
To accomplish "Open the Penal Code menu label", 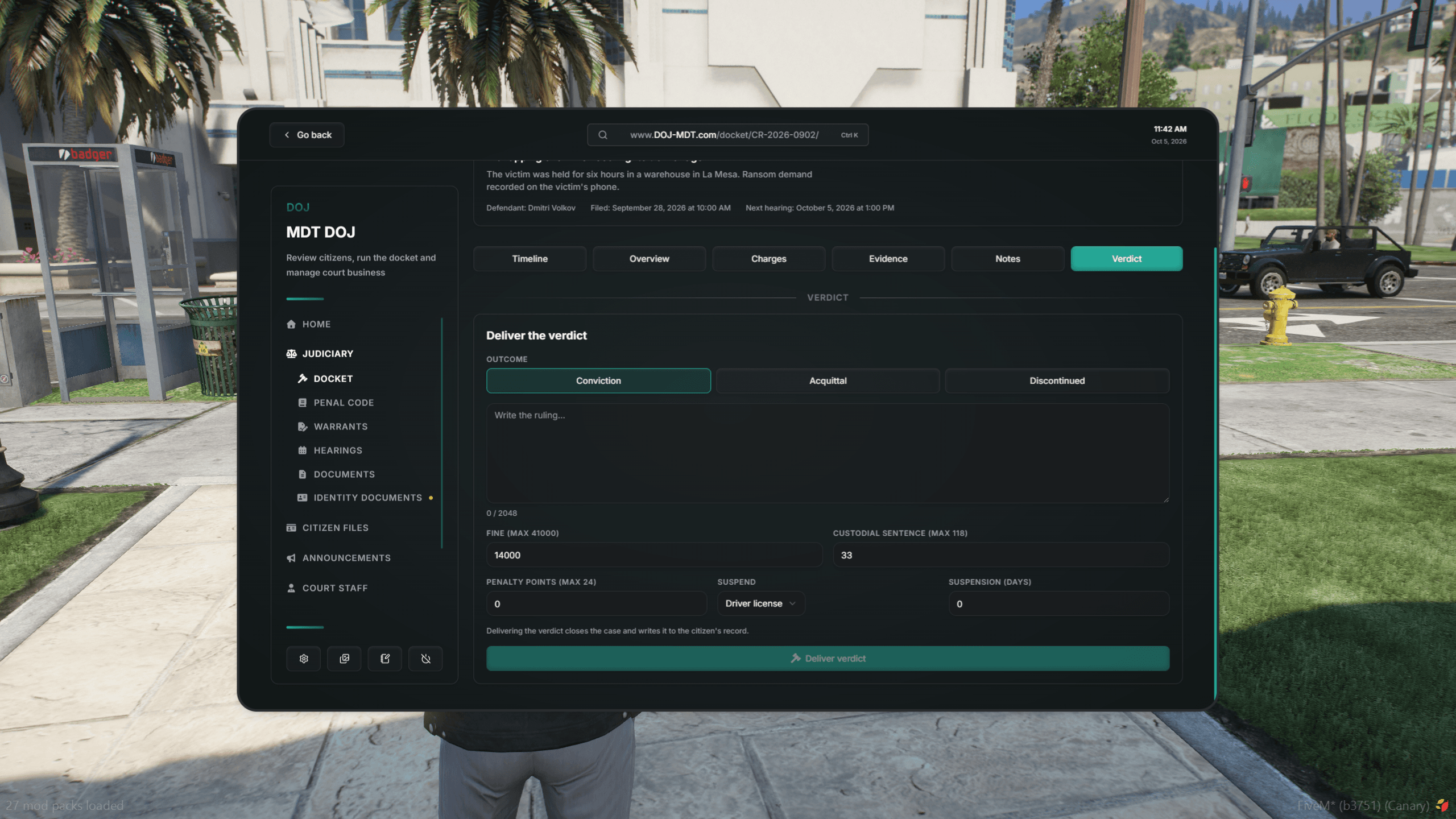I will [x=344, y=403].
